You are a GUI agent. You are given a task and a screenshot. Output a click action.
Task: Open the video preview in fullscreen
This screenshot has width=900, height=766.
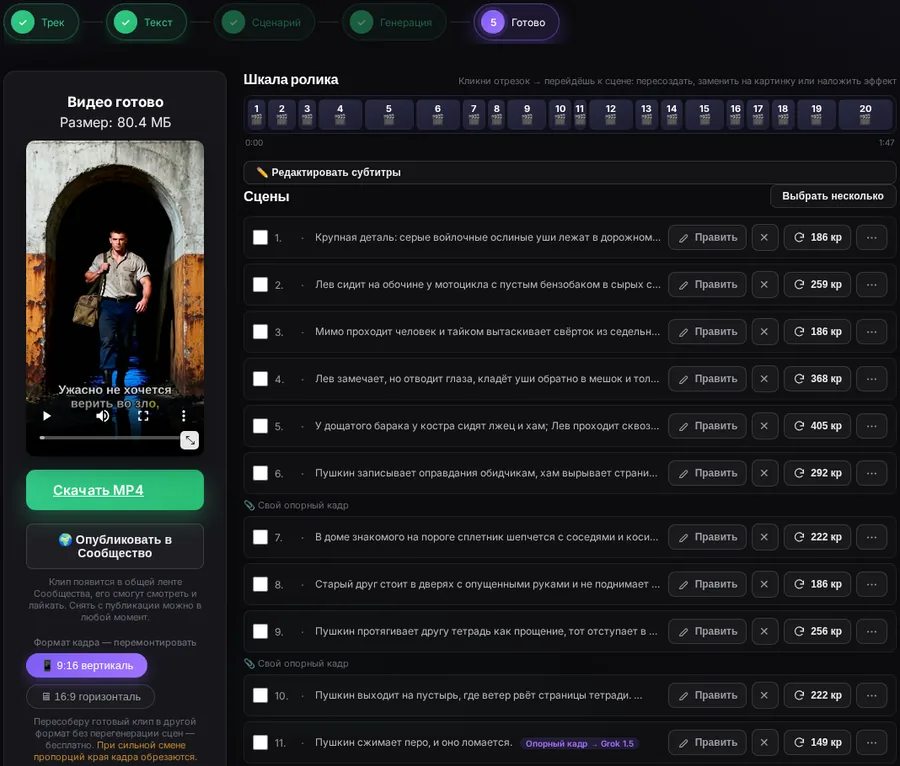click(x=143, y=416)
